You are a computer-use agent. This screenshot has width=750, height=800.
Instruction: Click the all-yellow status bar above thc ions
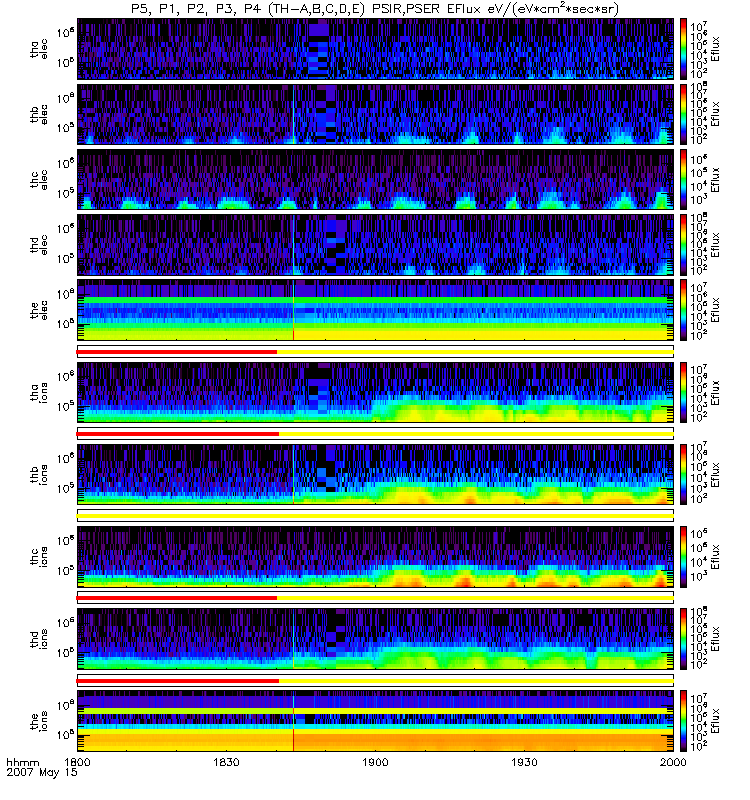click(375, 516)
